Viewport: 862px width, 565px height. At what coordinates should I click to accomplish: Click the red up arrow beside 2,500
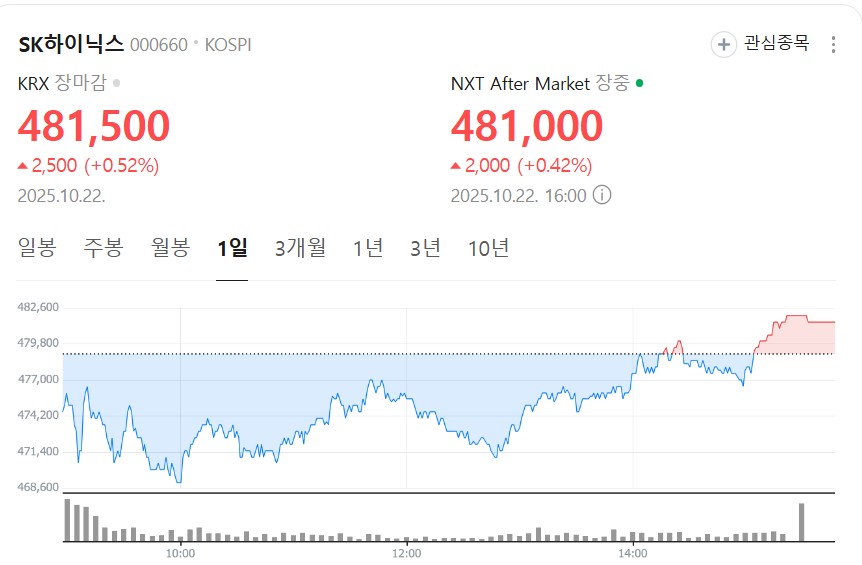click(23, 166)
